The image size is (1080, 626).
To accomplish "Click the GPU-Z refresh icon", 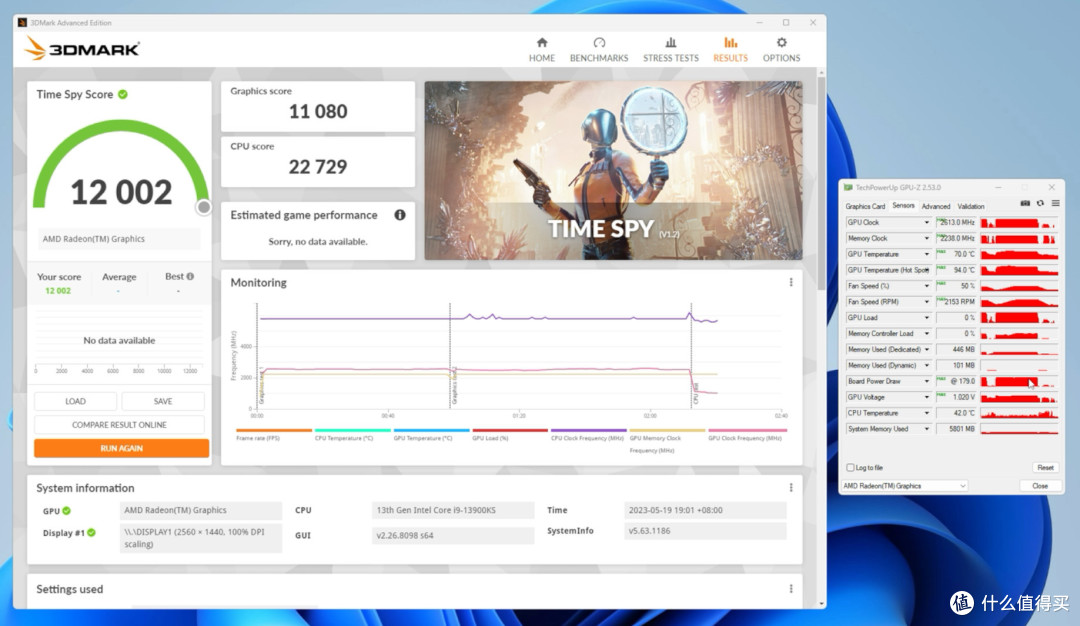I will pyautogui.click(x=1040, y=204).
